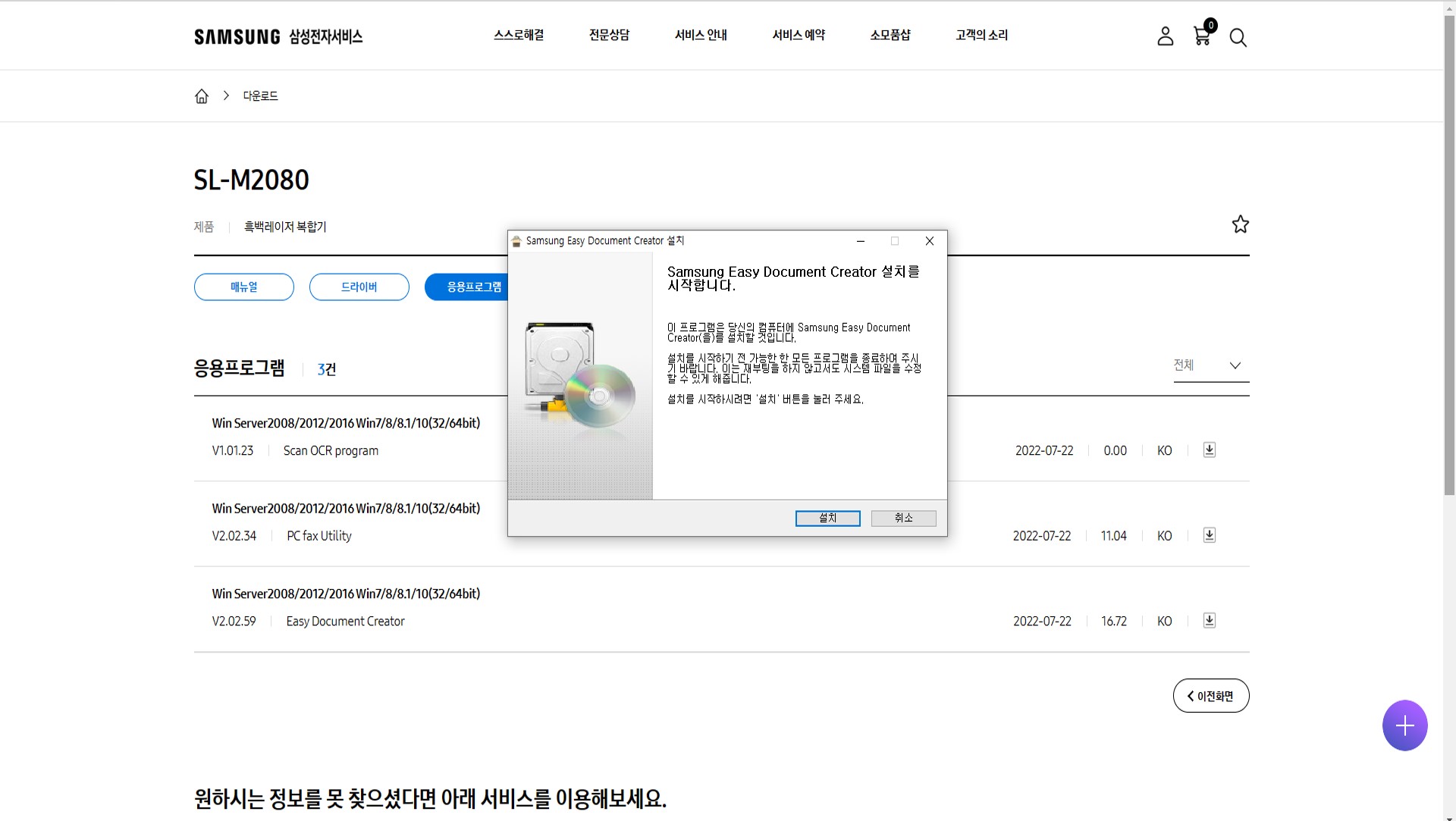Open the search icon
Image resolution: width=1456 pixels, height=821 pixels.
1238,37
